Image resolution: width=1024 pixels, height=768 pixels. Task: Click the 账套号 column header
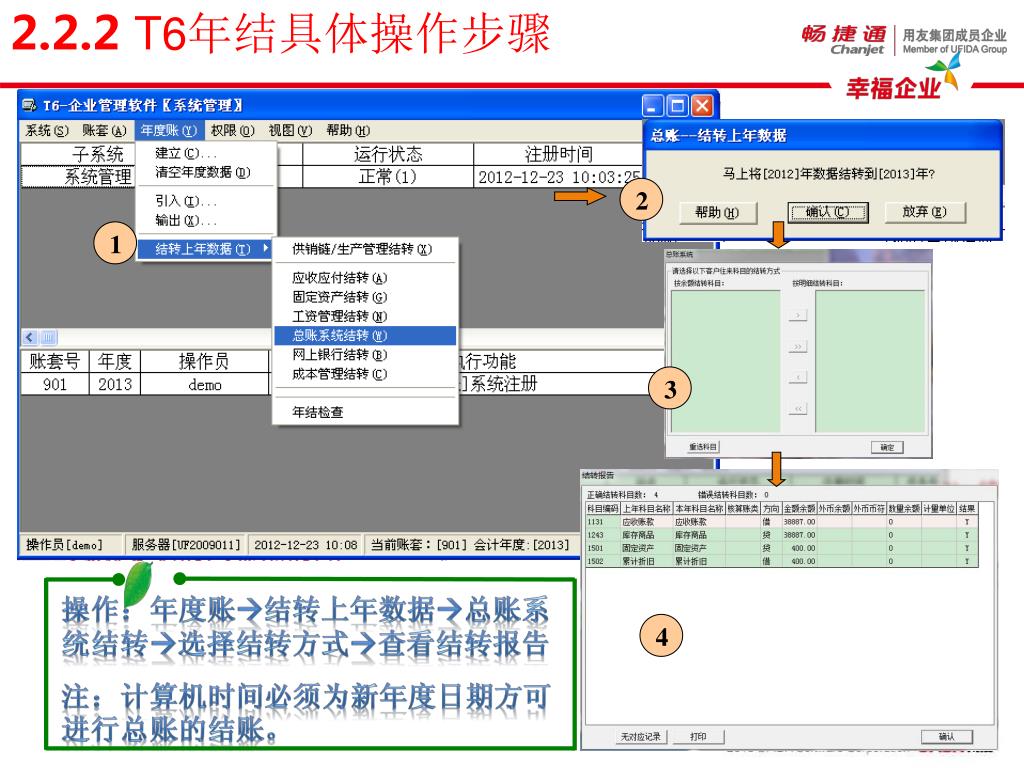pos(55,361)
